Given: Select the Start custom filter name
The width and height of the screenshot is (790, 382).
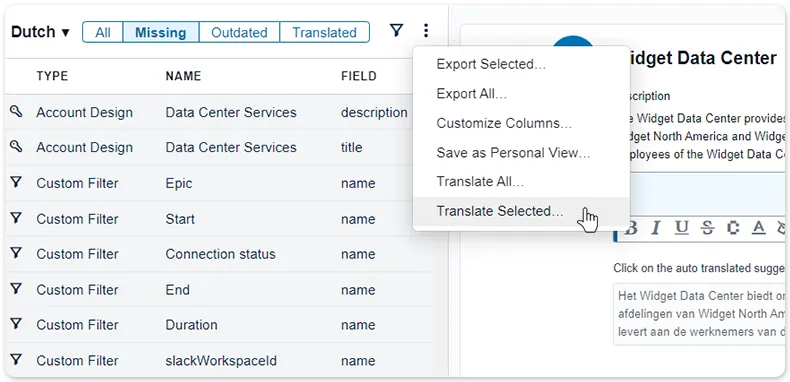Looking at the screenshot, I should point(180,219).
